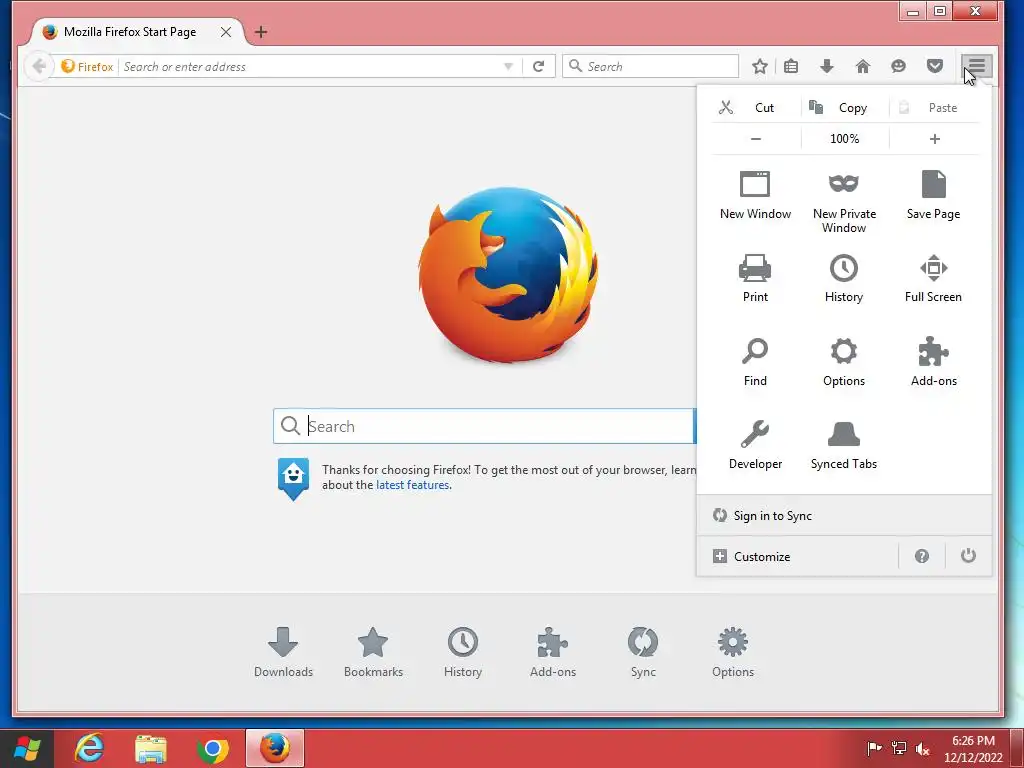This screenshot has width=1024, height=768.
Task: Click Cut in the edit controls
Action: pyautogui.click(x=756, y=108)
